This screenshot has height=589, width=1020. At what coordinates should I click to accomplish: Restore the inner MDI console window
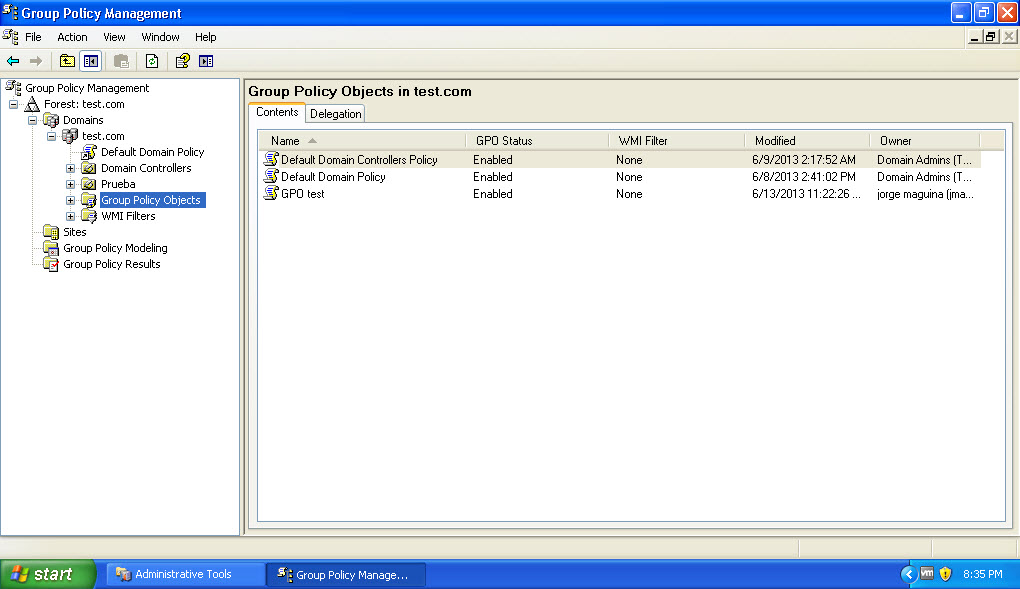pyautogui.click(x=990, y=37)
